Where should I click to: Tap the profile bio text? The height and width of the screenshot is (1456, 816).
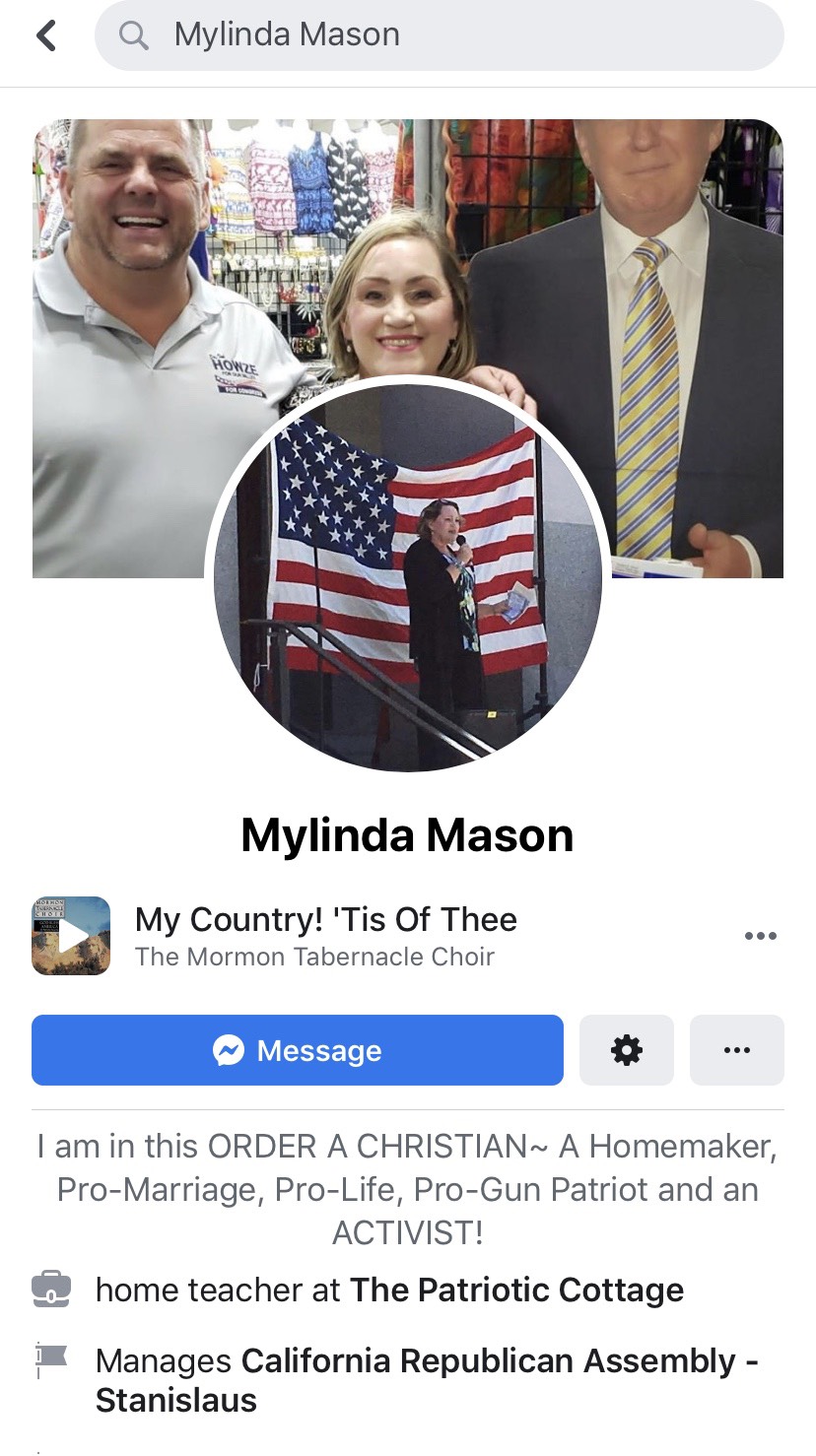(x=408, y=1190)
